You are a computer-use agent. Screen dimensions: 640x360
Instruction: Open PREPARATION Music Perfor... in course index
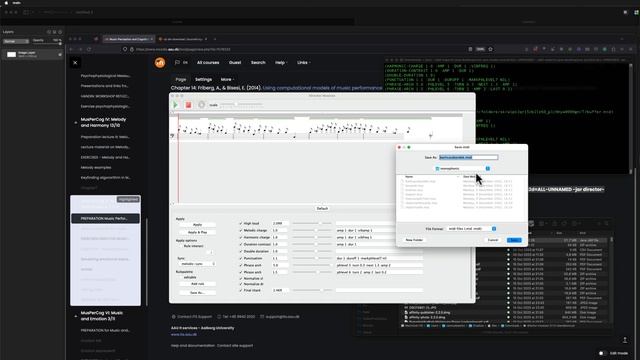pyautogui.click(x=105, y=218)
